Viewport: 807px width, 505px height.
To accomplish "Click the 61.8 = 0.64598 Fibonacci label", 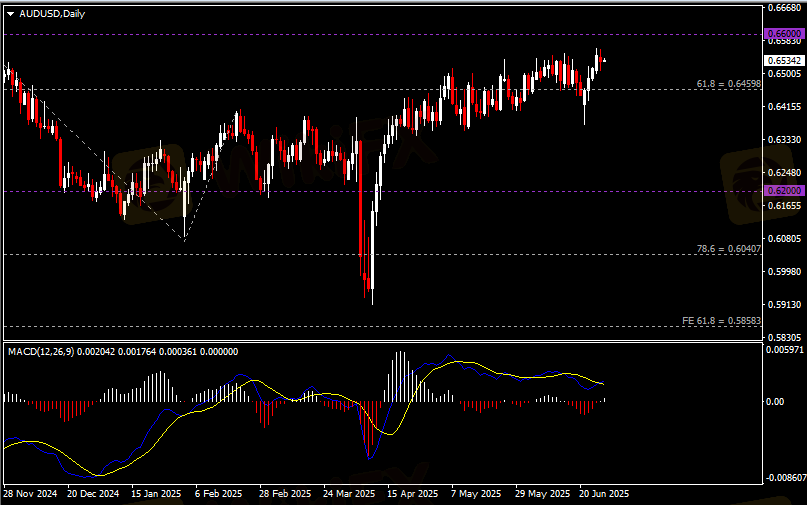I will tap(728, 83).
